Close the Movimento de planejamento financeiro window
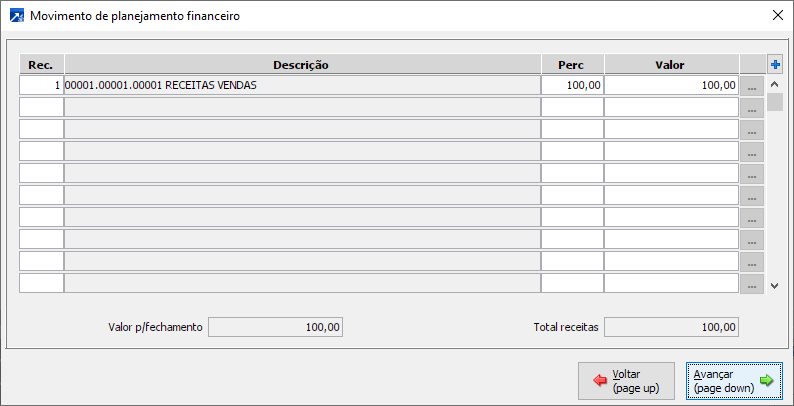Image resolution: width=794 pixels, height=406 pixels. [777, 16]
